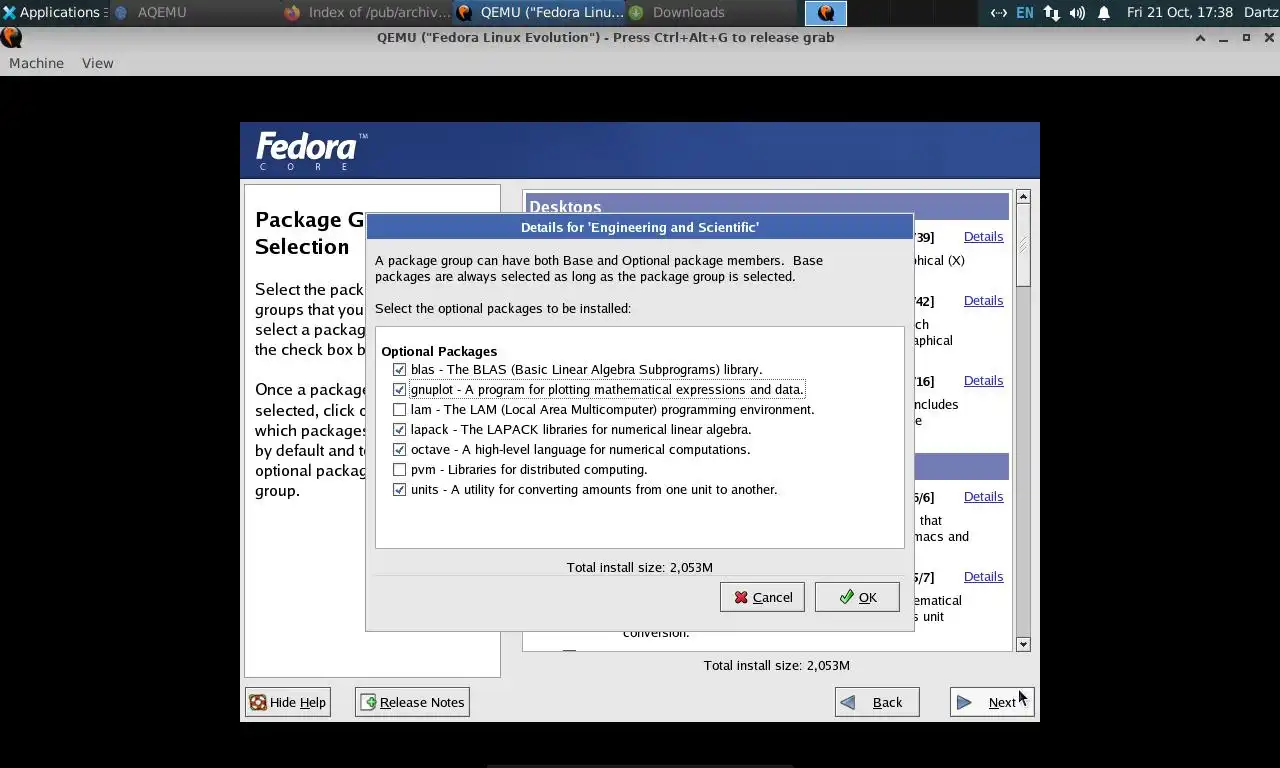Open notifications bell icon
The image size is (1280, 768).
tap(1104, 13)
